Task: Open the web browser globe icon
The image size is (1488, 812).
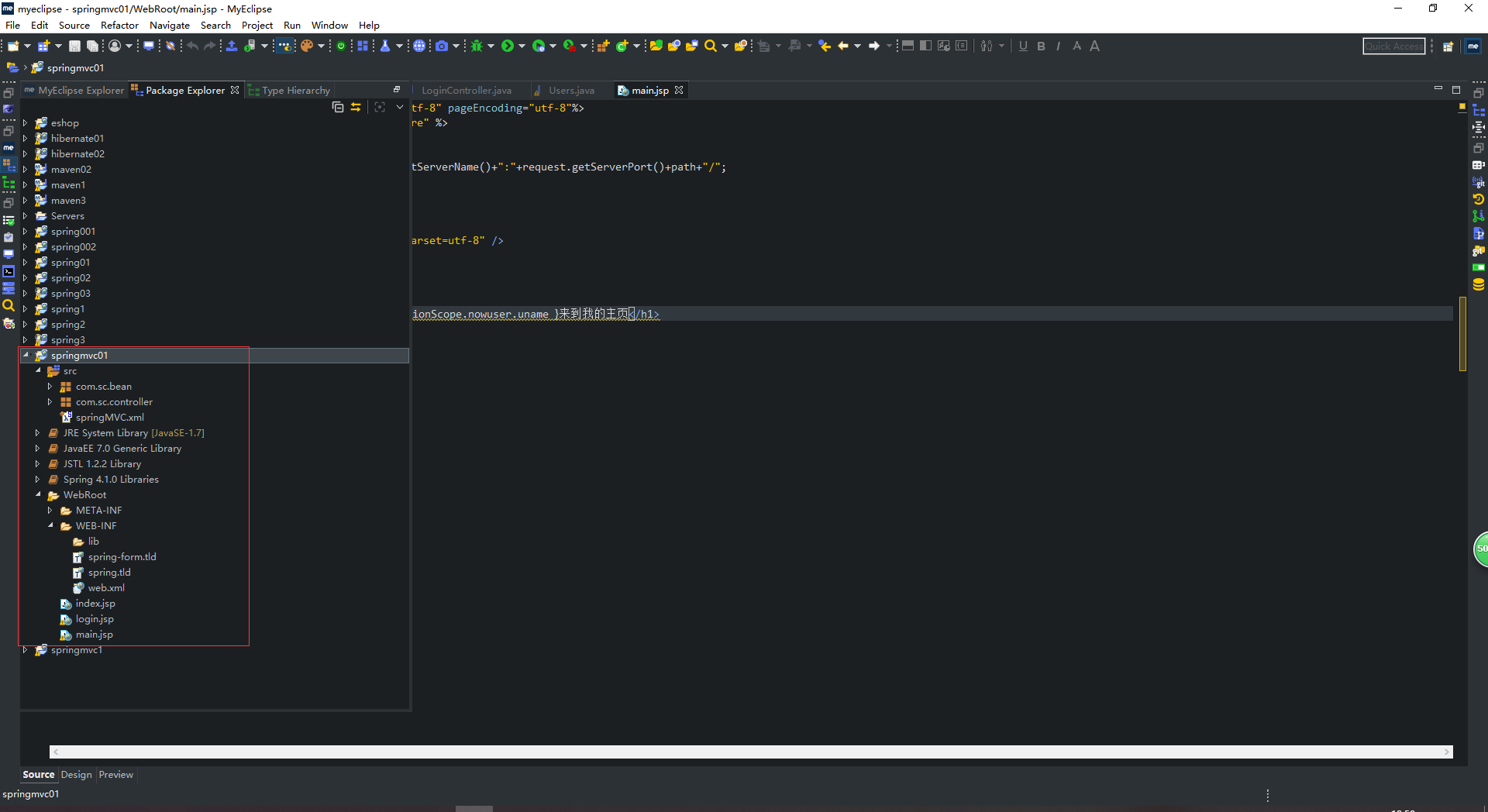Action: [419, 46]
